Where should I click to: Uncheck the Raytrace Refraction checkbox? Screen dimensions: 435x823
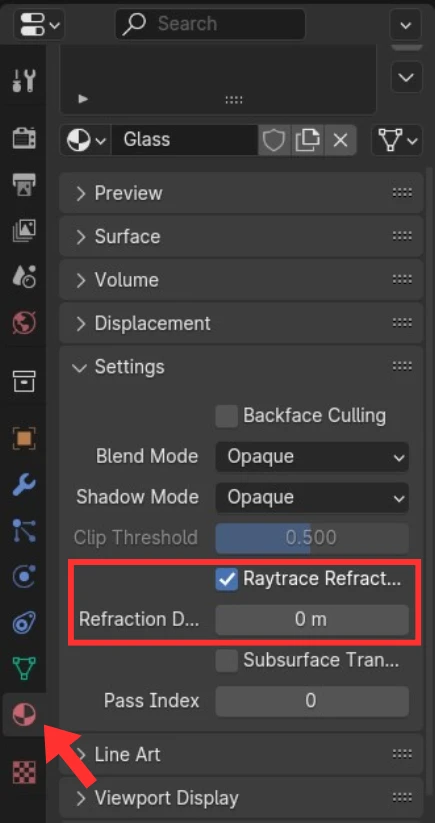click(x=227, y=579)
